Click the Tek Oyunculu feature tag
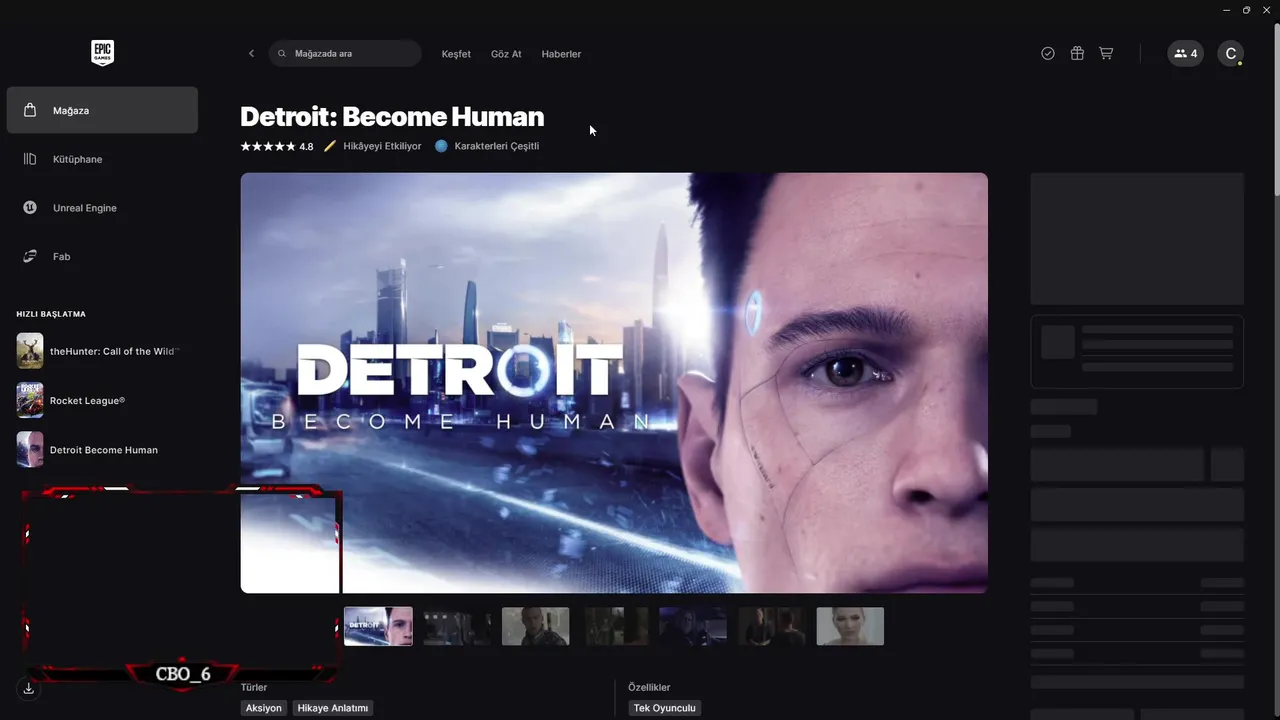This screenshot has height=720, width=1280. pos(664,708)
